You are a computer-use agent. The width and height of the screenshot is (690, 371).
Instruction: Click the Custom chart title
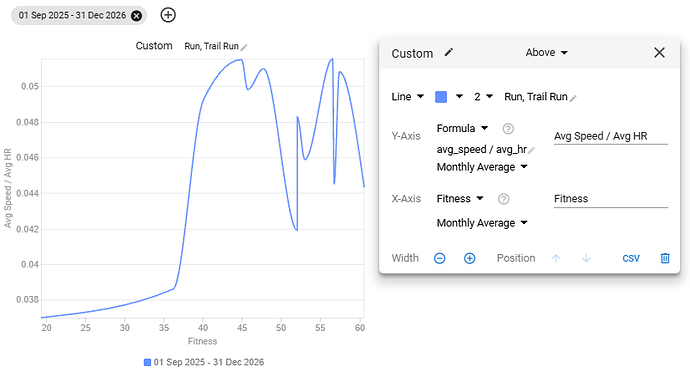[154, 46]
